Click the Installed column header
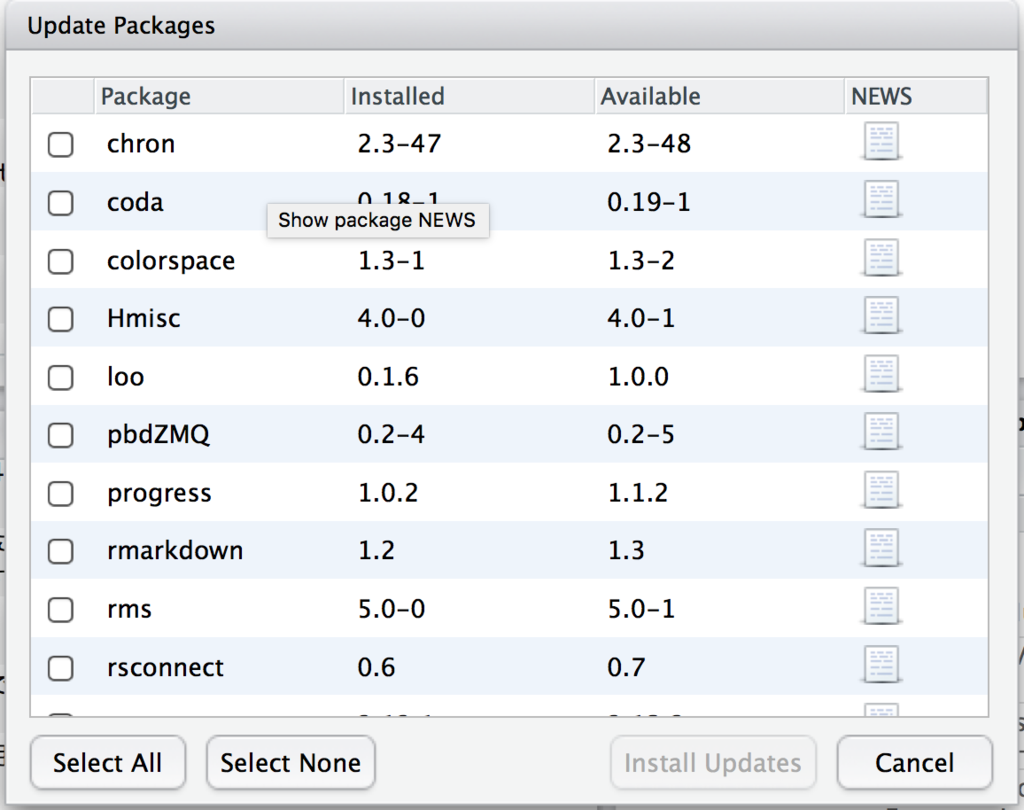The height and width of the screenshot is (810, 1024). (470, 96)
